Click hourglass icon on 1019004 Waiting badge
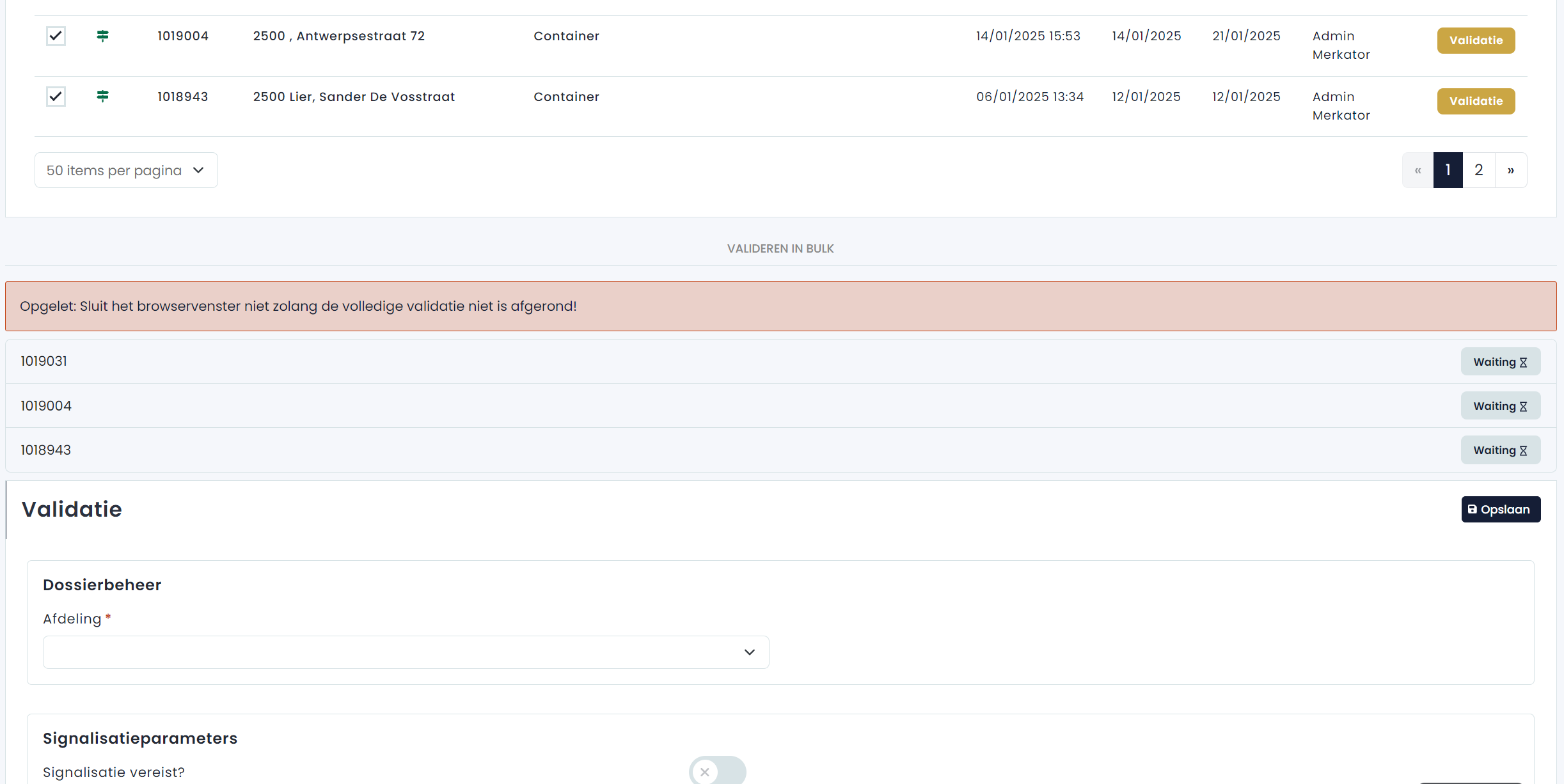1564x784 pixels. (1523, 407)
